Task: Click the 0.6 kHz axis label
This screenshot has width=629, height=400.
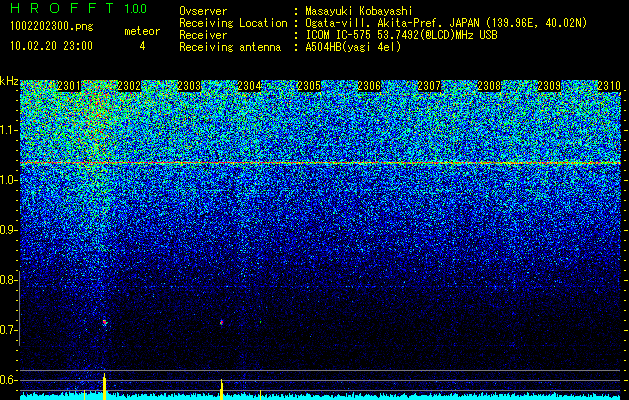Action: [x=8, y=380]
